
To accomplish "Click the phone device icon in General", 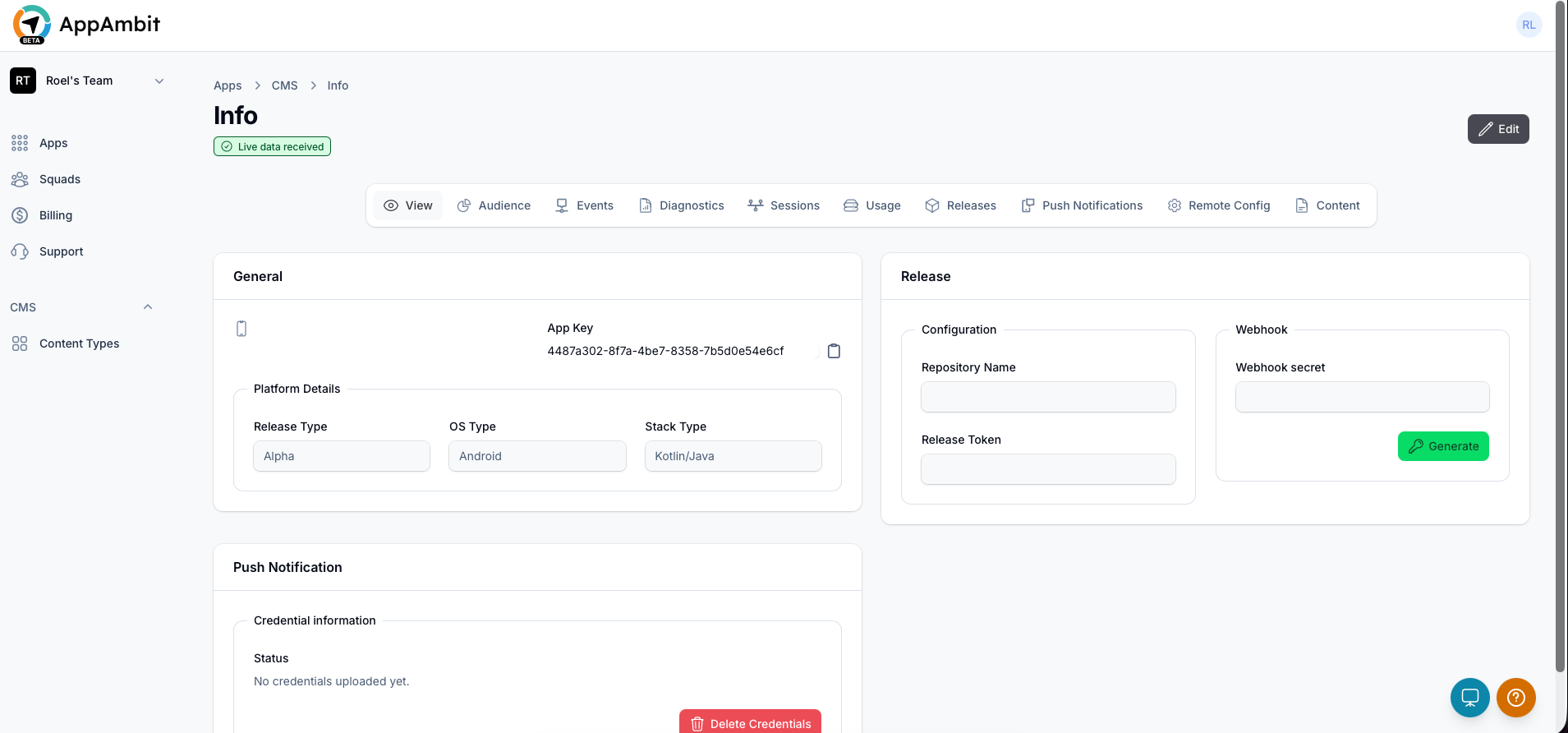I will pyautogui.click(x=241, y=329).
